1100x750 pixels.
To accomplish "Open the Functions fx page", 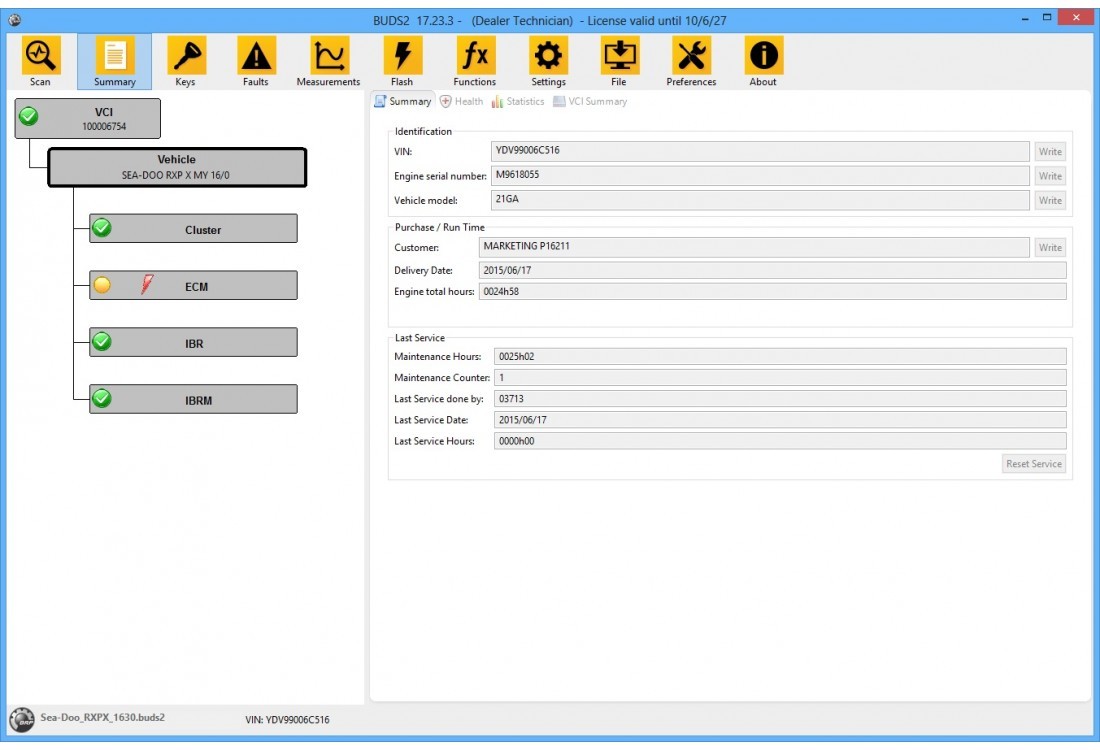I will pyautogui.click(x=474, y=61).
